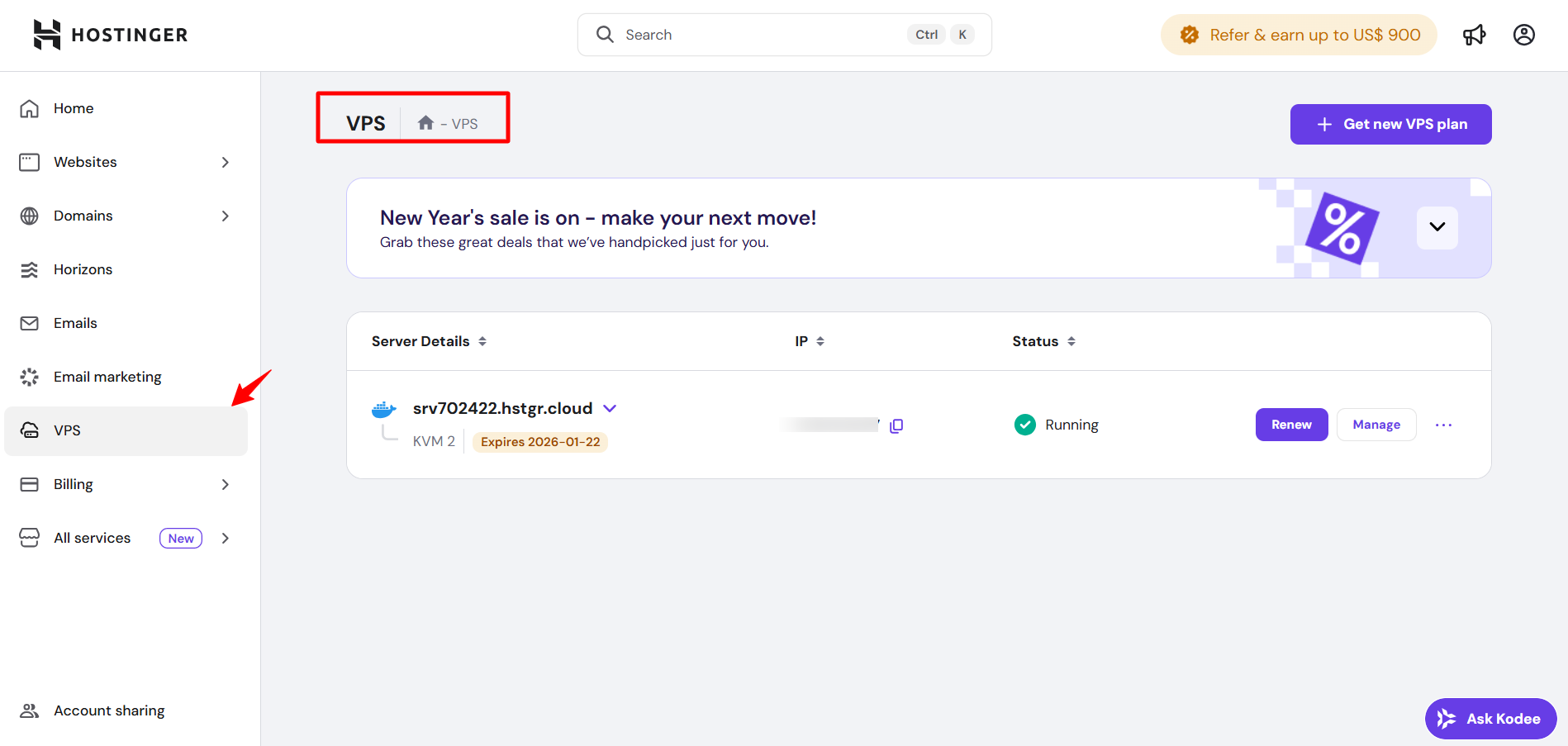Go to Emails section
The image size is (1568, 746).
click(x=126, y=323)
